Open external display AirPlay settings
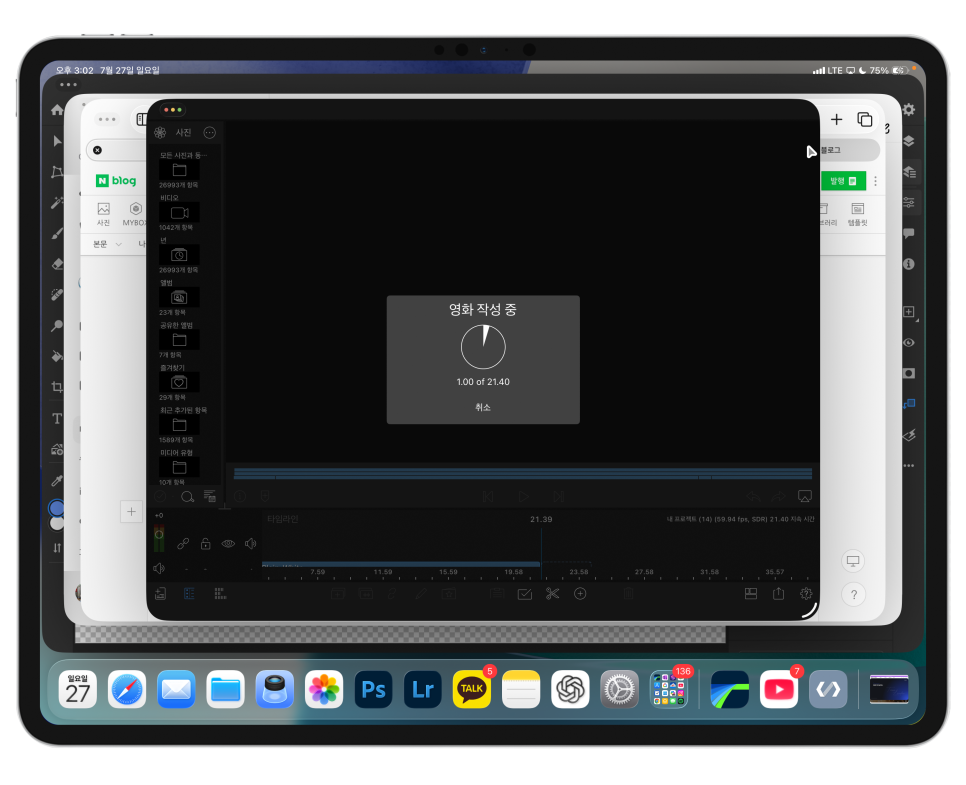 point(805,496)
